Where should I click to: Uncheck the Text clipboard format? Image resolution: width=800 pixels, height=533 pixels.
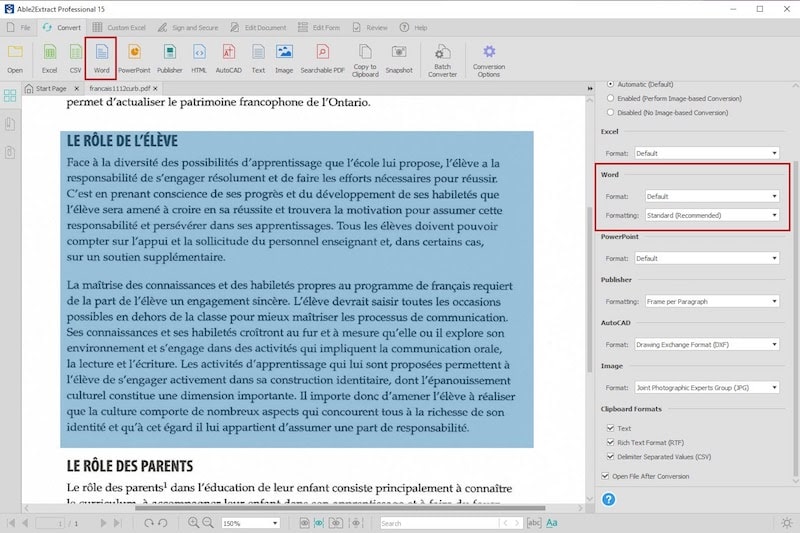(610, 428)
